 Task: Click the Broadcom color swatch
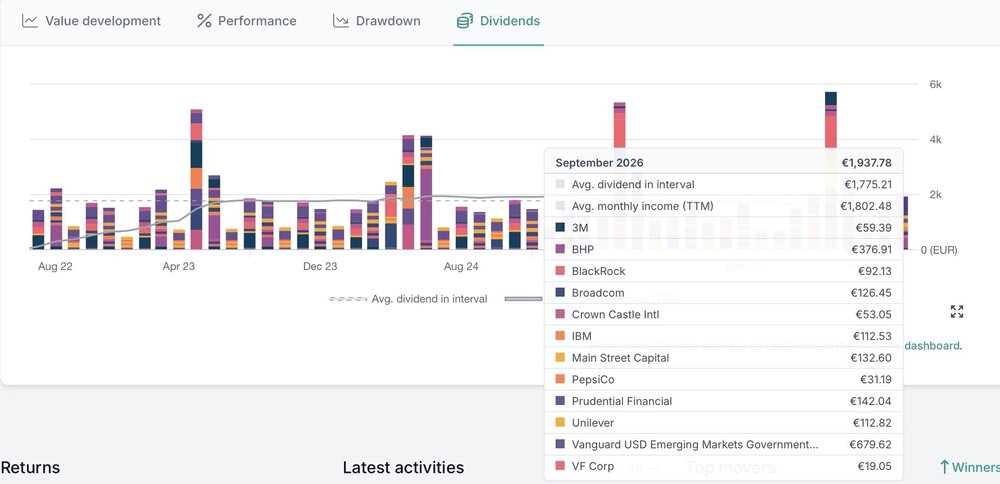point(561,293)
